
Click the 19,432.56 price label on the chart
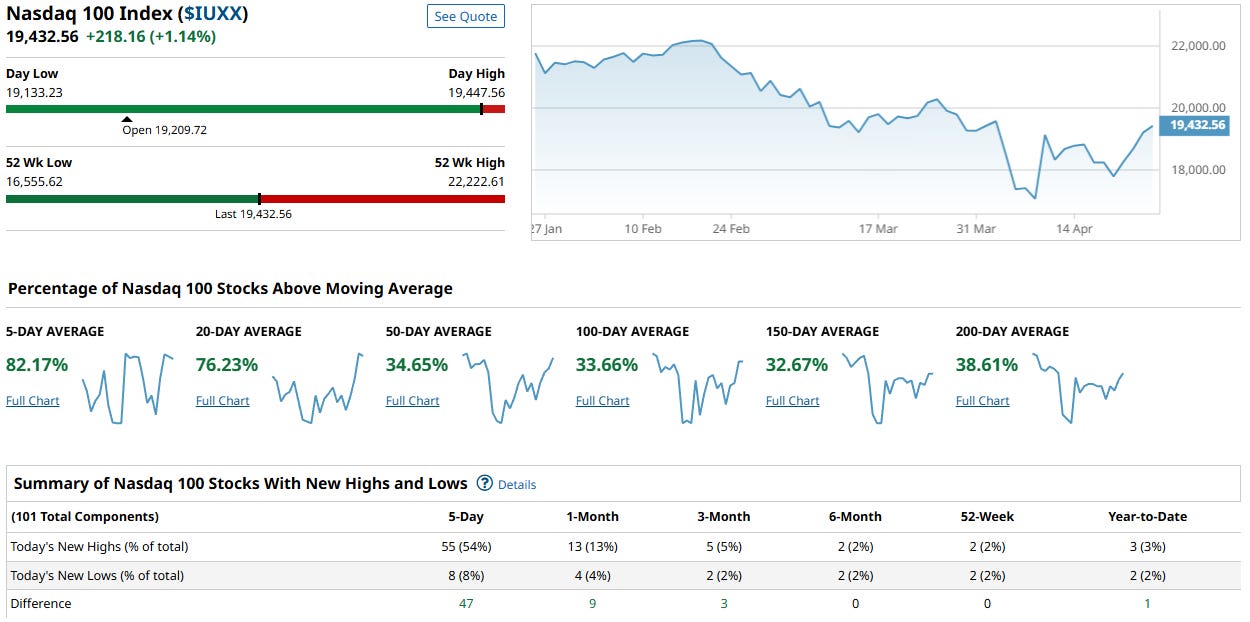1196,125
